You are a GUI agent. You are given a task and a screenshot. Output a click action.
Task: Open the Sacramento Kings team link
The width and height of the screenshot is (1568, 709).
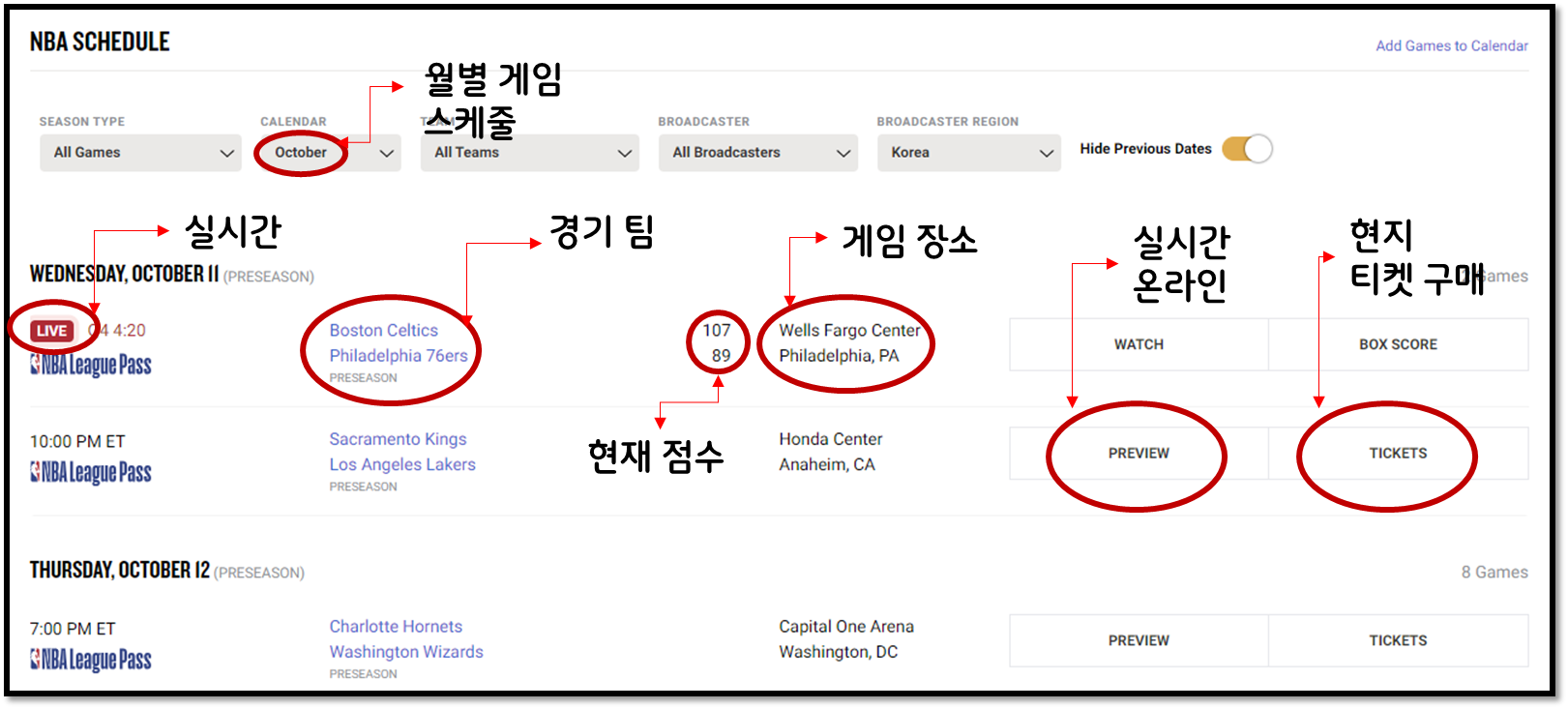click(x=398, y=439)
